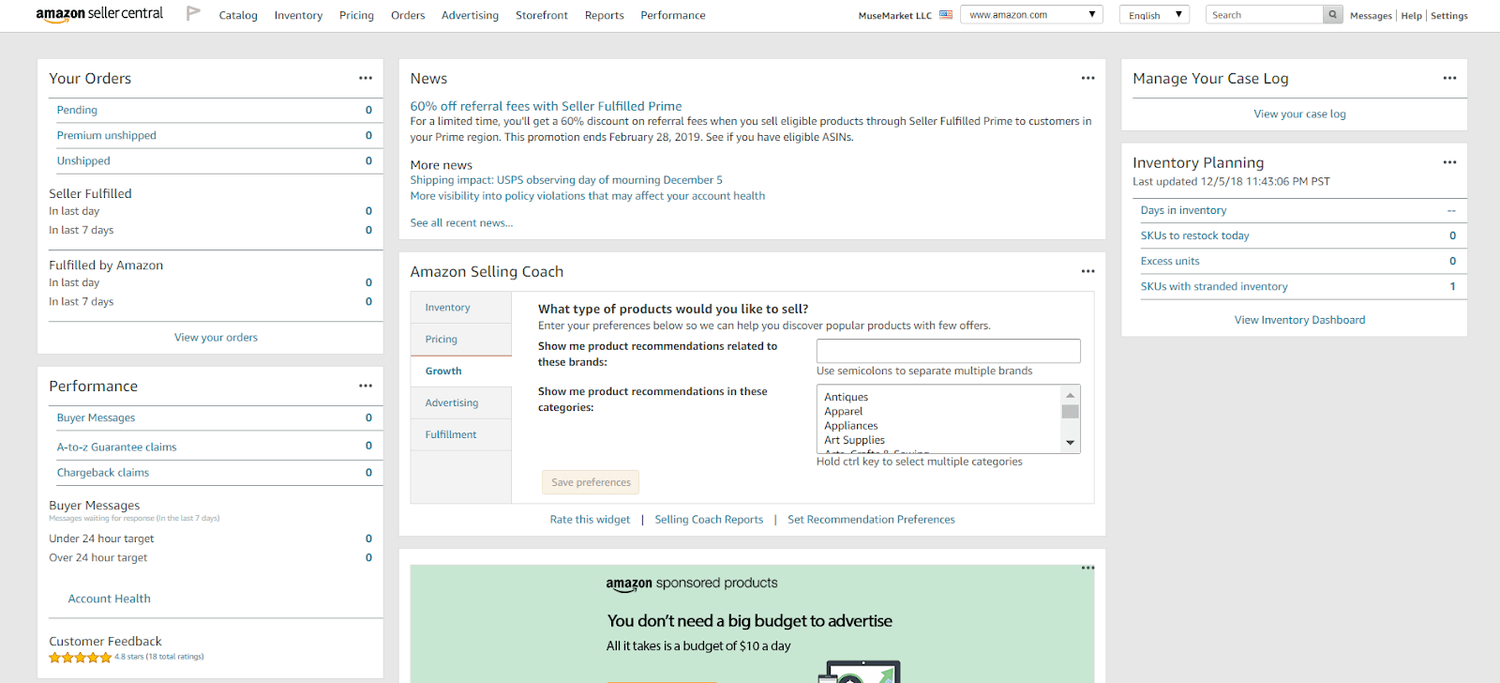Open sponsored products banner ellipsis menu
Screen dimensions: 1500x683
(1088, 568)
